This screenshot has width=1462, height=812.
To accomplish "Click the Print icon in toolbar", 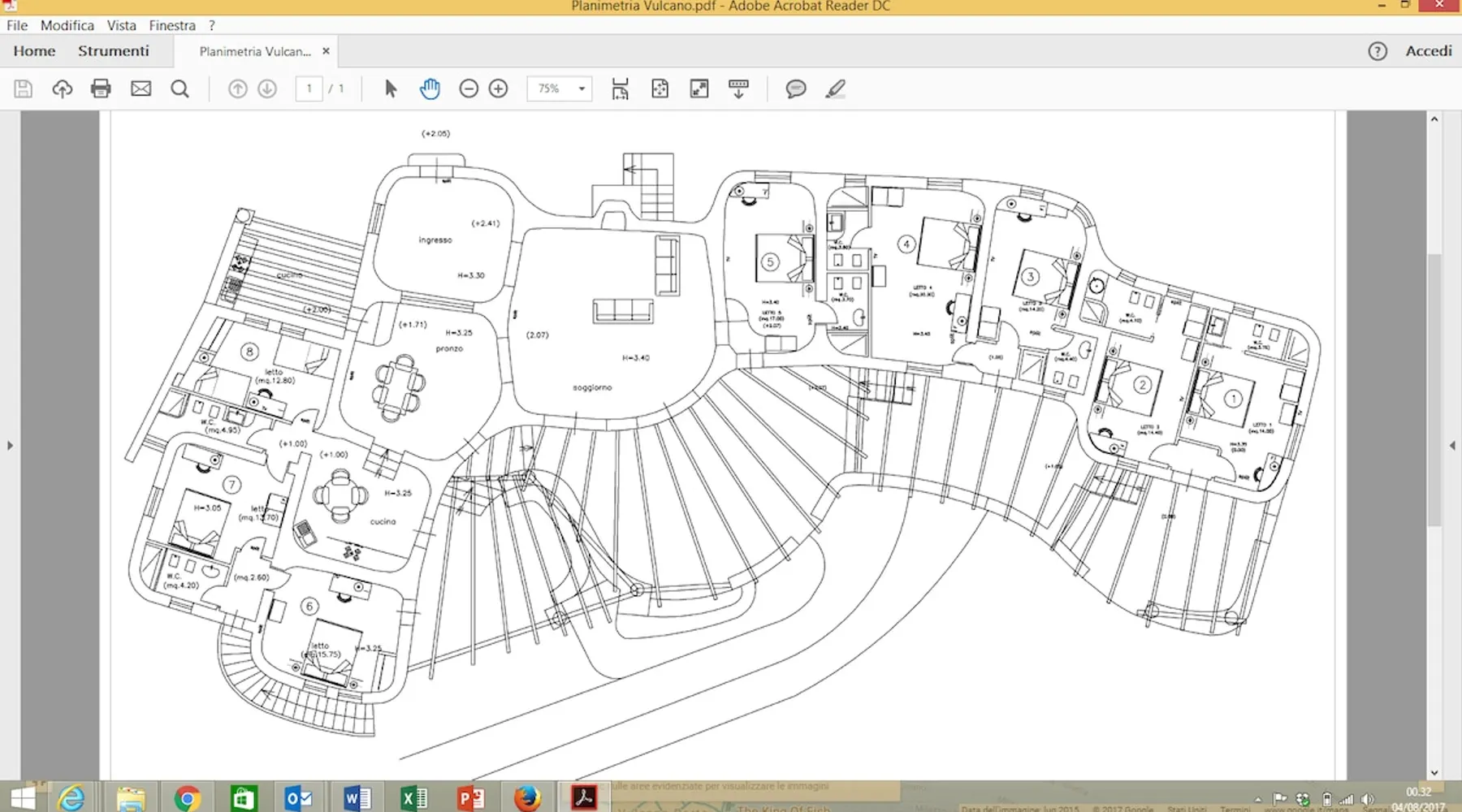I will 101,89.
